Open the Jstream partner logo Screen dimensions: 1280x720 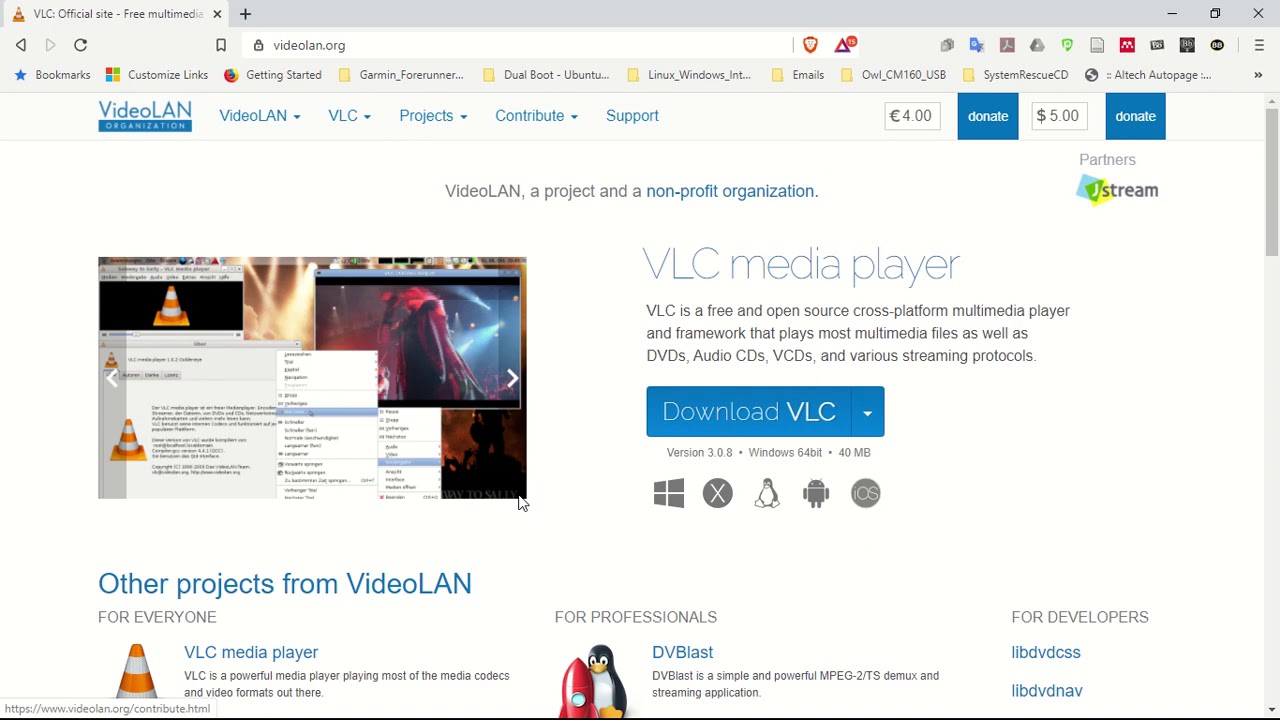pos(1117,190)
